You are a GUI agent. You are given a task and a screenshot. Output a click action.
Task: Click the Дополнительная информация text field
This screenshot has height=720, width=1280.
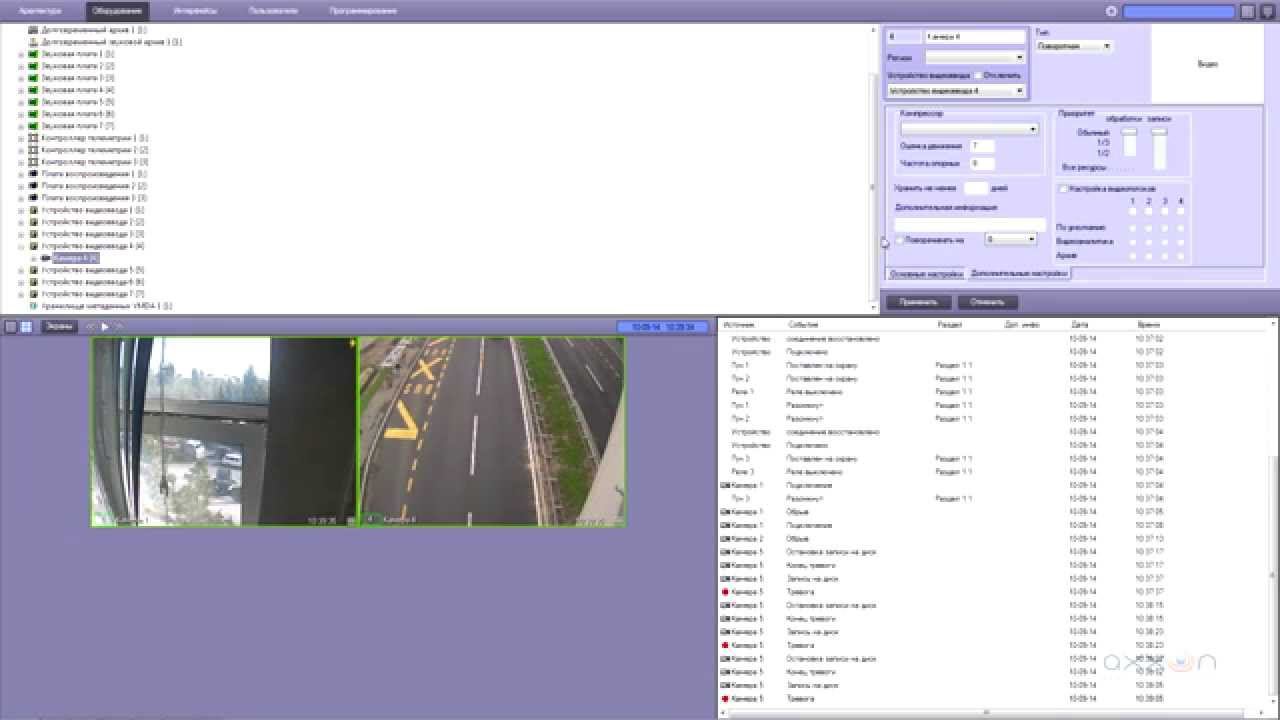point(970,224)
